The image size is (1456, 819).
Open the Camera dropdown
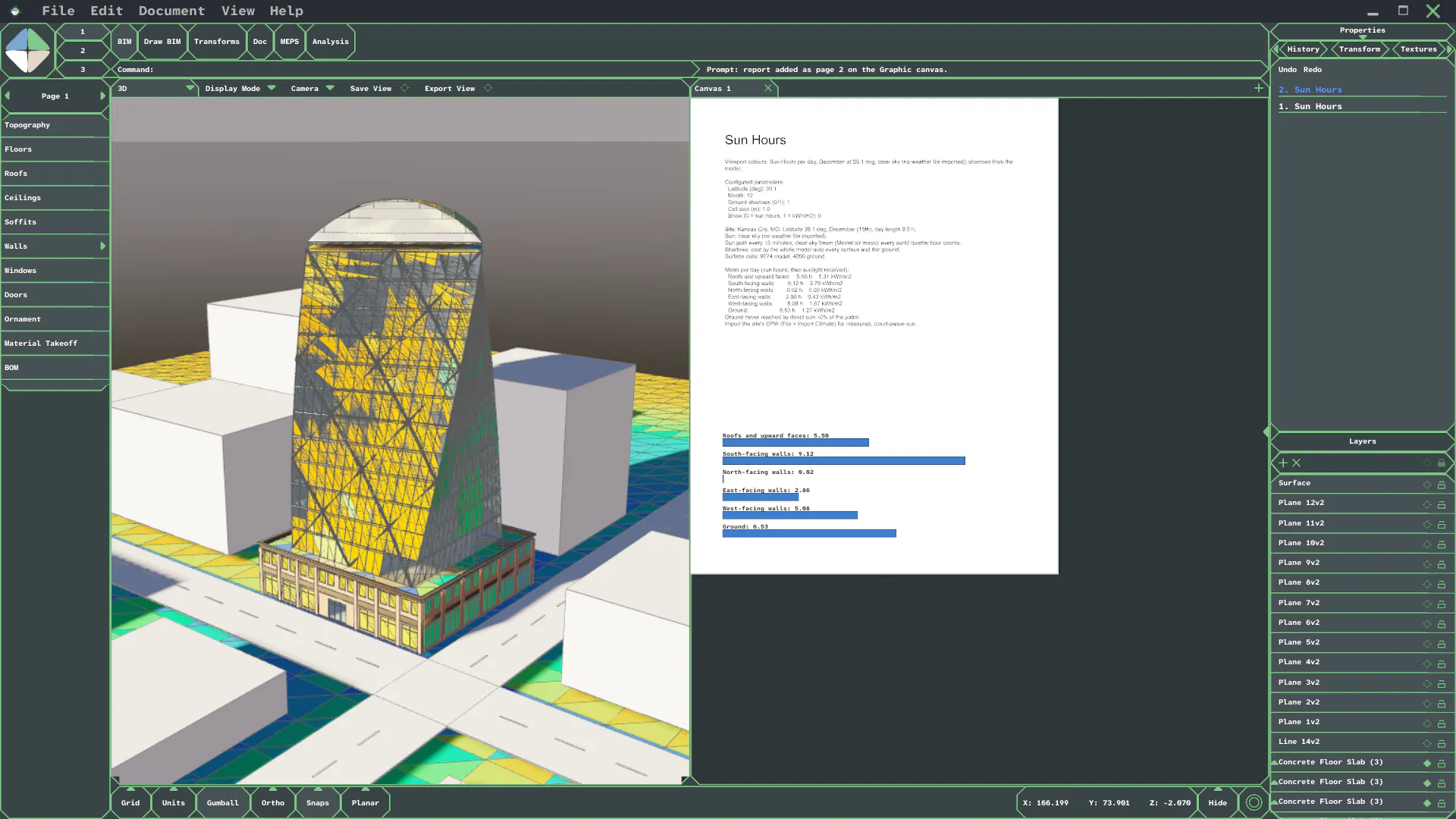330,88
